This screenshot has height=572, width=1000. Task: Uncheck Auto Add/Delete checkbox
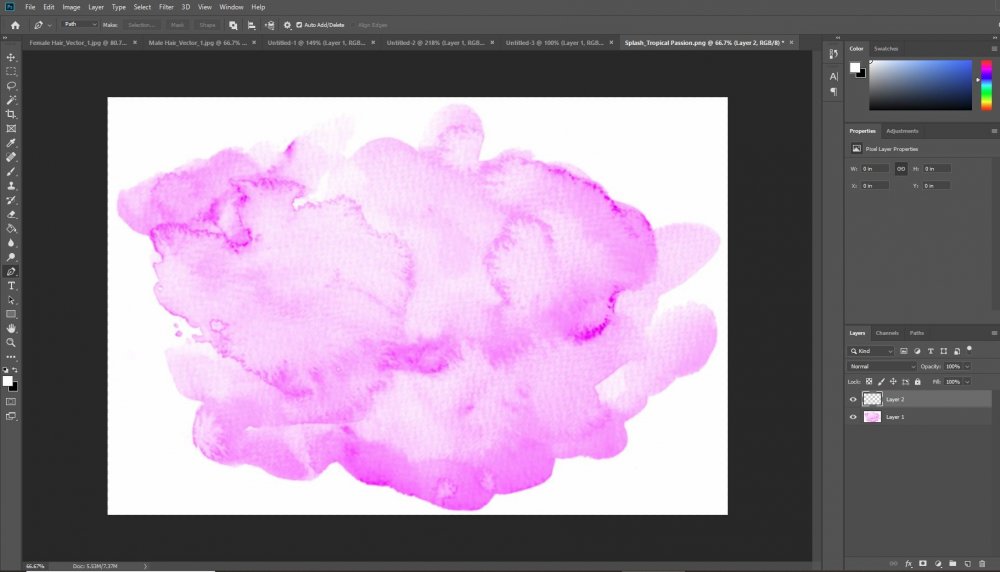click(x=299, y=24)
